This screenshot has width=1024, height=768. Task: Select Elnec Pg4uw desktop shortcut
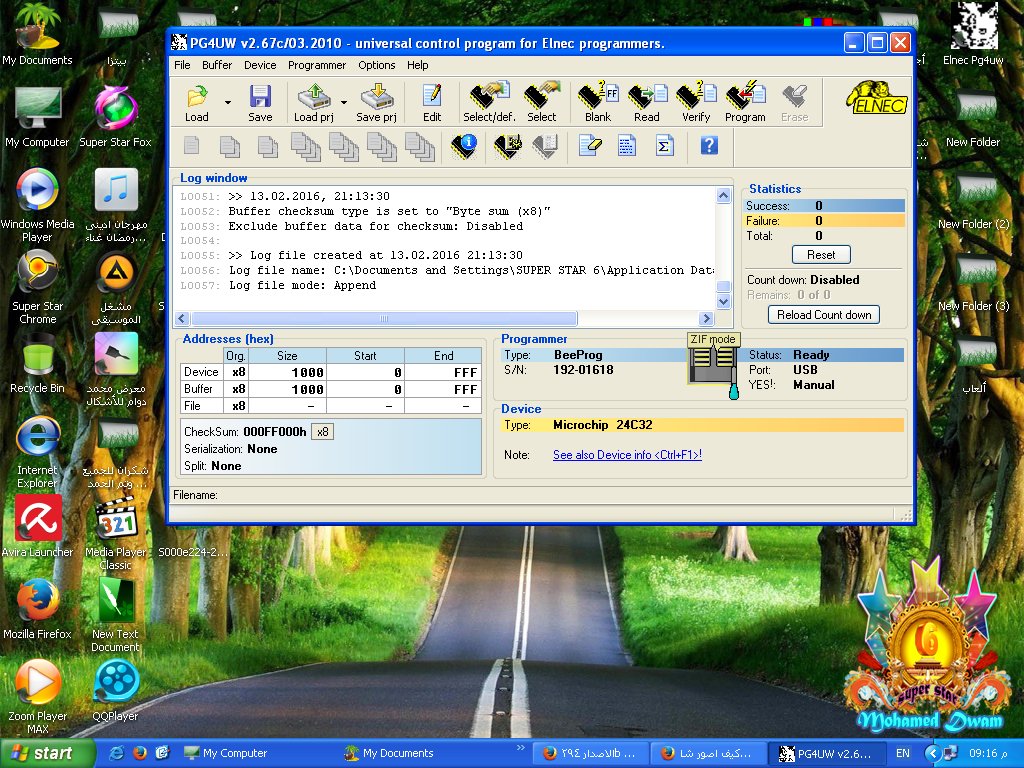point(973,34)
